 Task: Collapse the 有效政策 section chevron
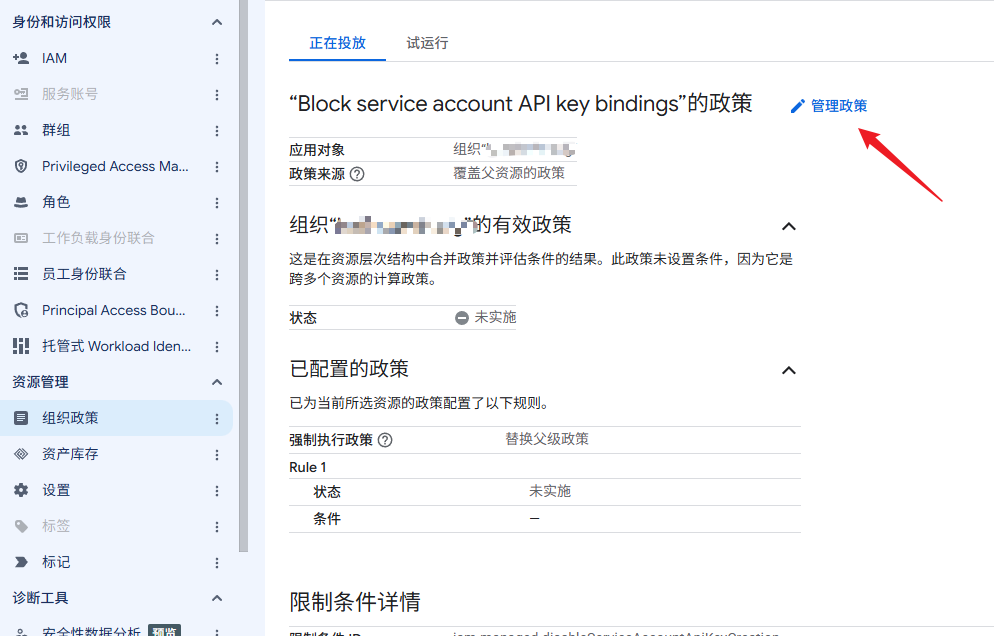[x=789, y=226]
